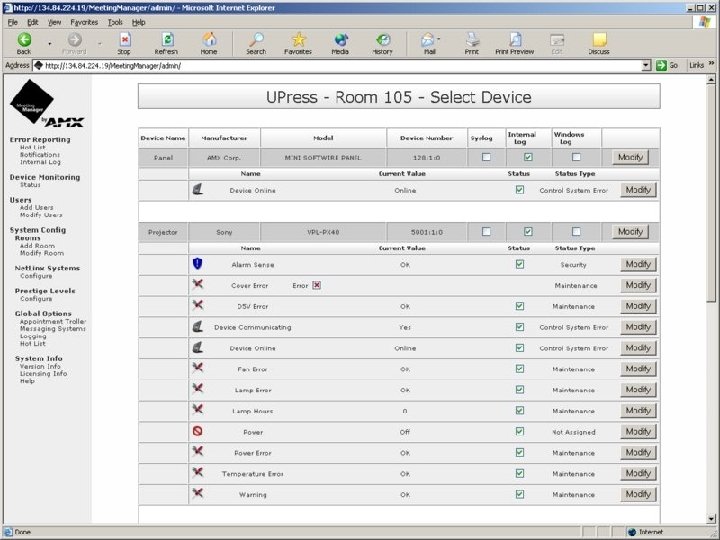Image resolution: width=720 pixels, height=540 pixels.
Task: Toggle Status checkbox for DSV Error
Action: [x=519, y=306]
